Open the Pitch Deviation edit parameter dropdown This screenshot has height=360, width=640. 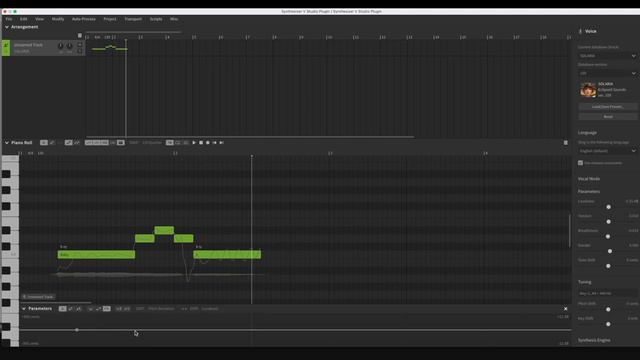[x=161, y=309]
